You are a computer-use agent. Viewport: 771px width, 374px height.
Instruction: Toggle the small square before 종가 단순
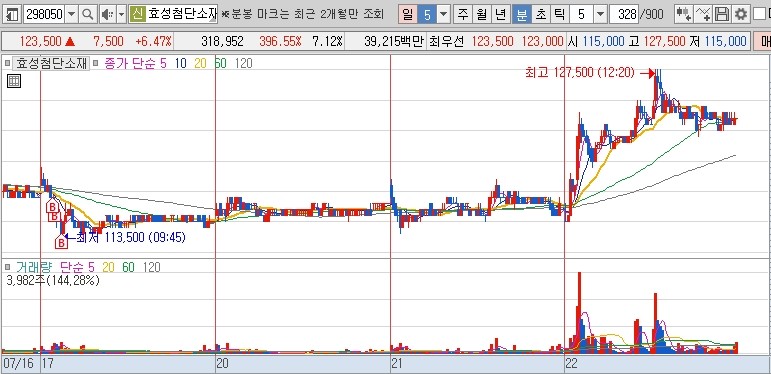96,63
